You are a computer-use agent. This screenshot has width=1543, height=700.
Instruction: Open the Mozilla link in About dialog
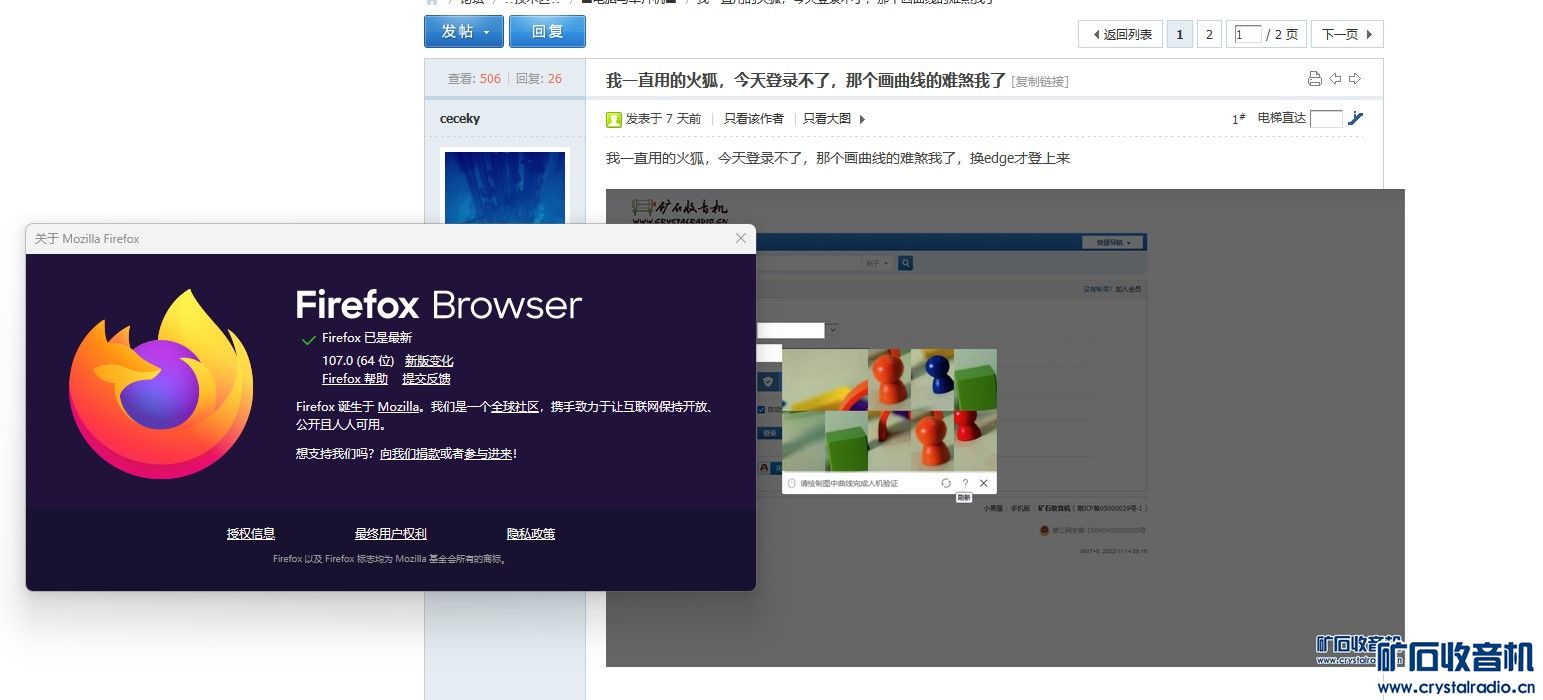pos(398,407)
